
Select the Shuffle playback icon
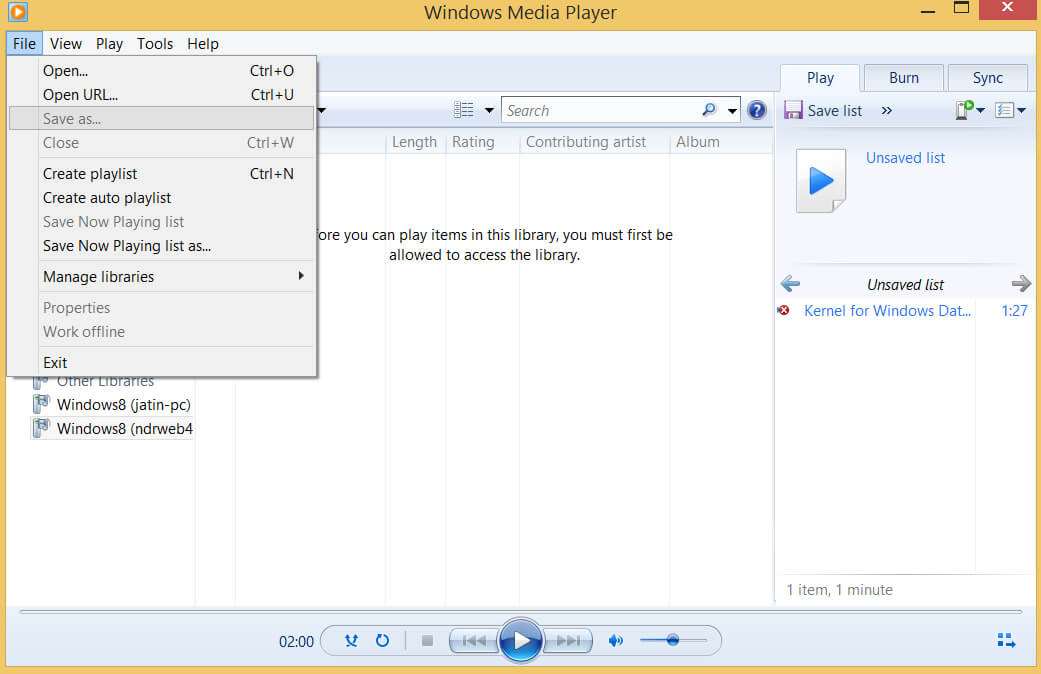click(x=351, y=640)
